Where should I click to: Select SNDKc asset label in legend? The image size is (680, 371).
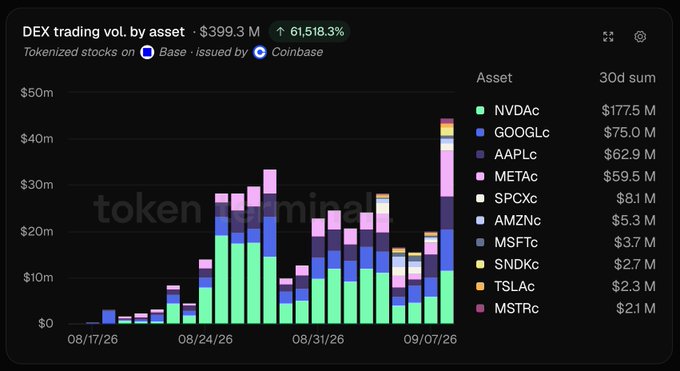click(x=517, y=264)
